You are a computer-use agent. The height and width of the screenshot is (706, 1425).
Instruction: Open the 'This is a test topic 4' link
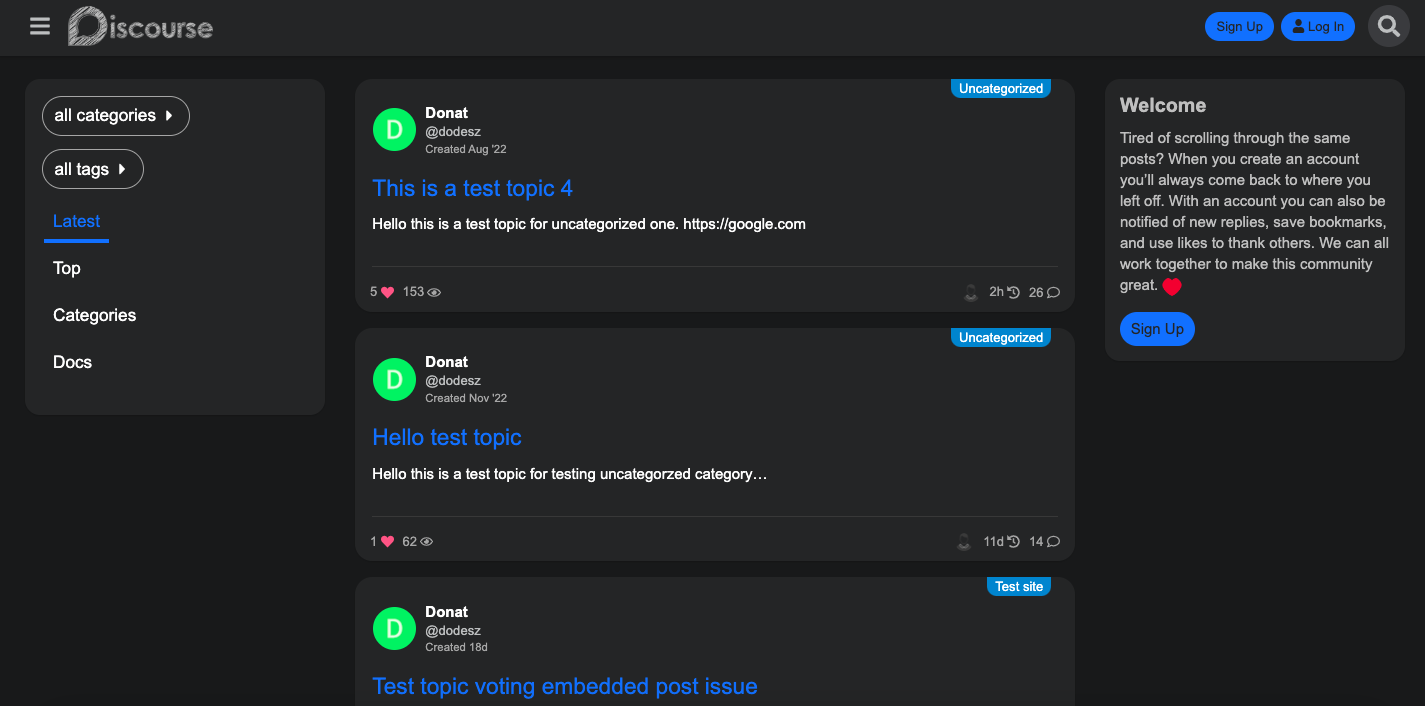(472, 188)
